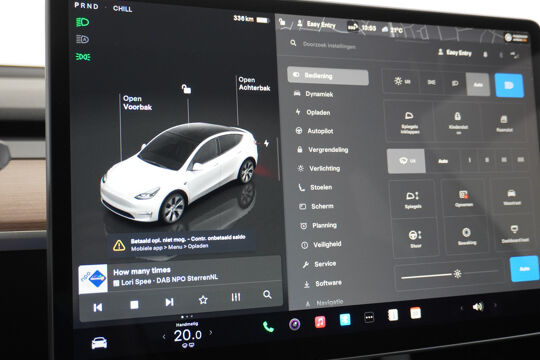
Task: Favorite the station with star icon
Action: (203, 300)
